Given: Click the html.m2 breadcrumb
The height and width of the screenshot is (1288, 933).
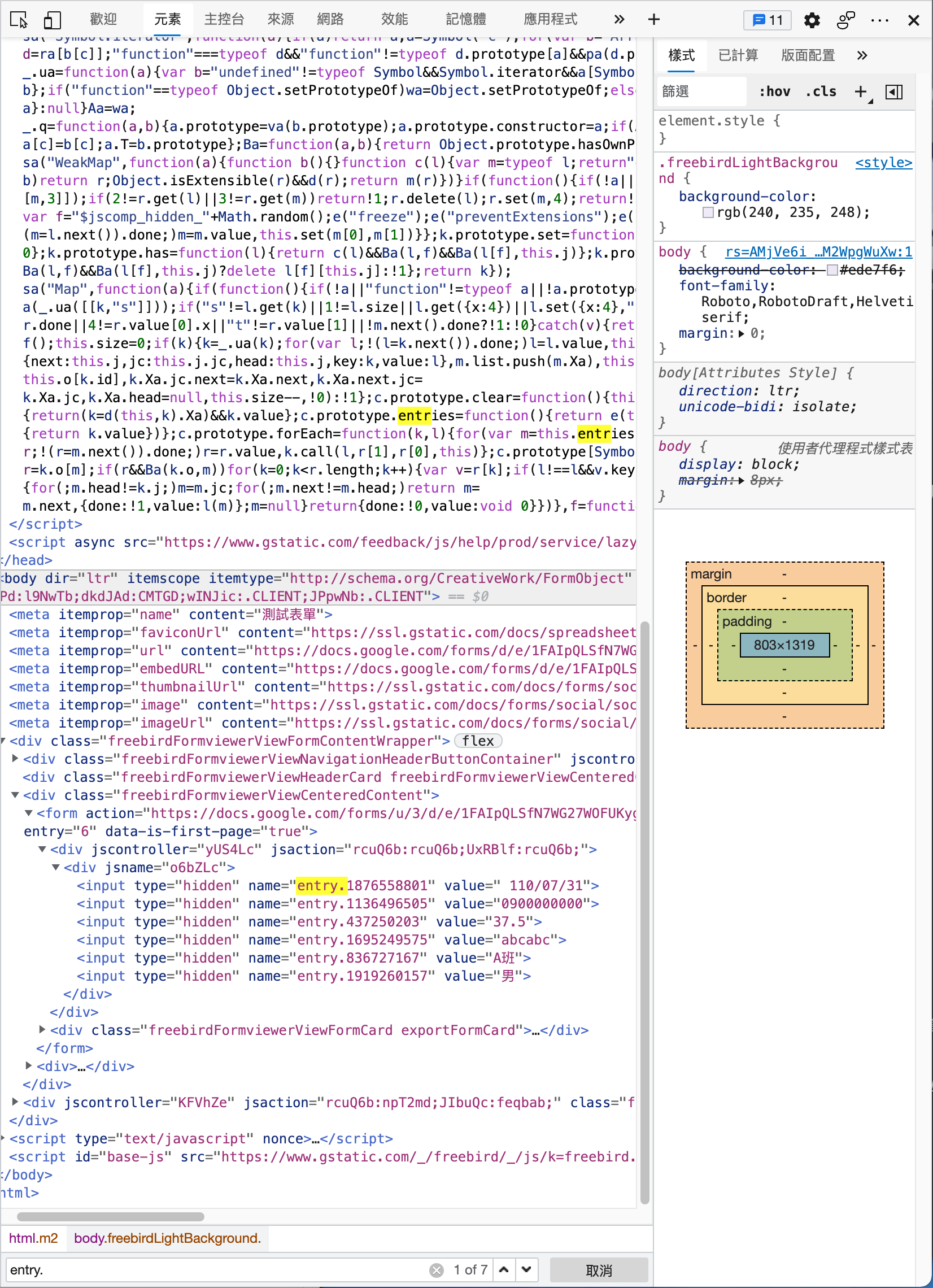Looking at the screenshot, I should click(33, 1238).
